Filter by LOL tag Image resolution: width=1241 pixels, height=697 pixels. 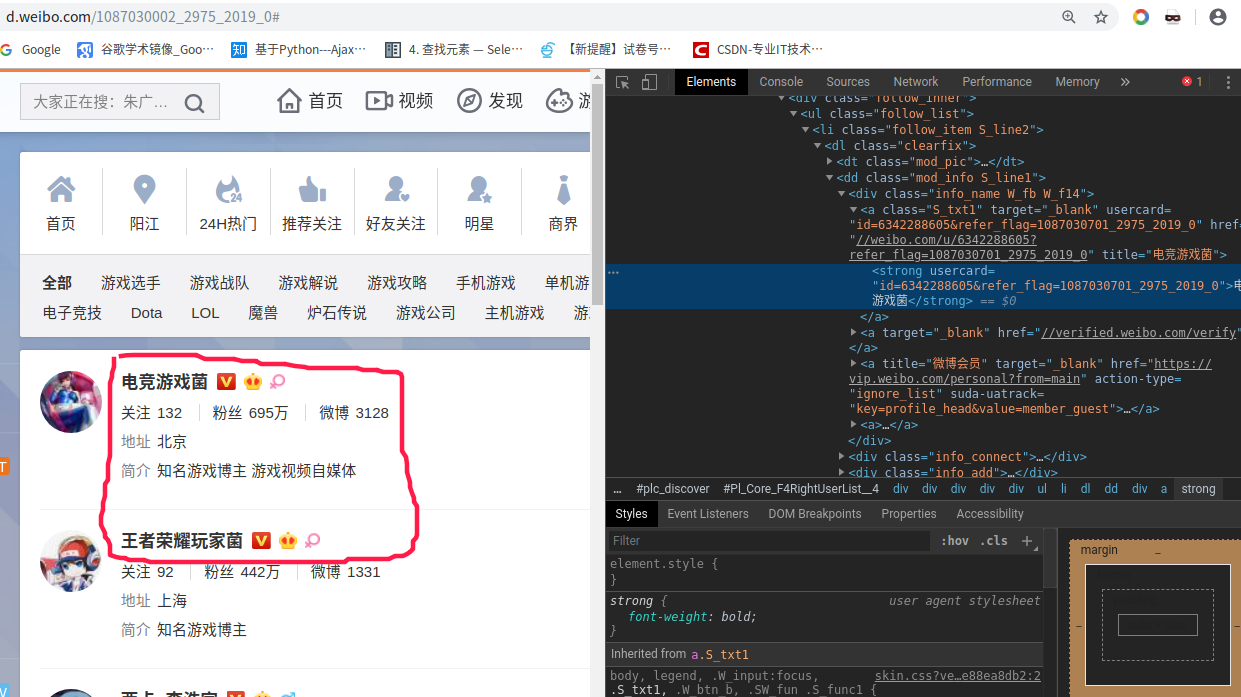tap(205, 313)
